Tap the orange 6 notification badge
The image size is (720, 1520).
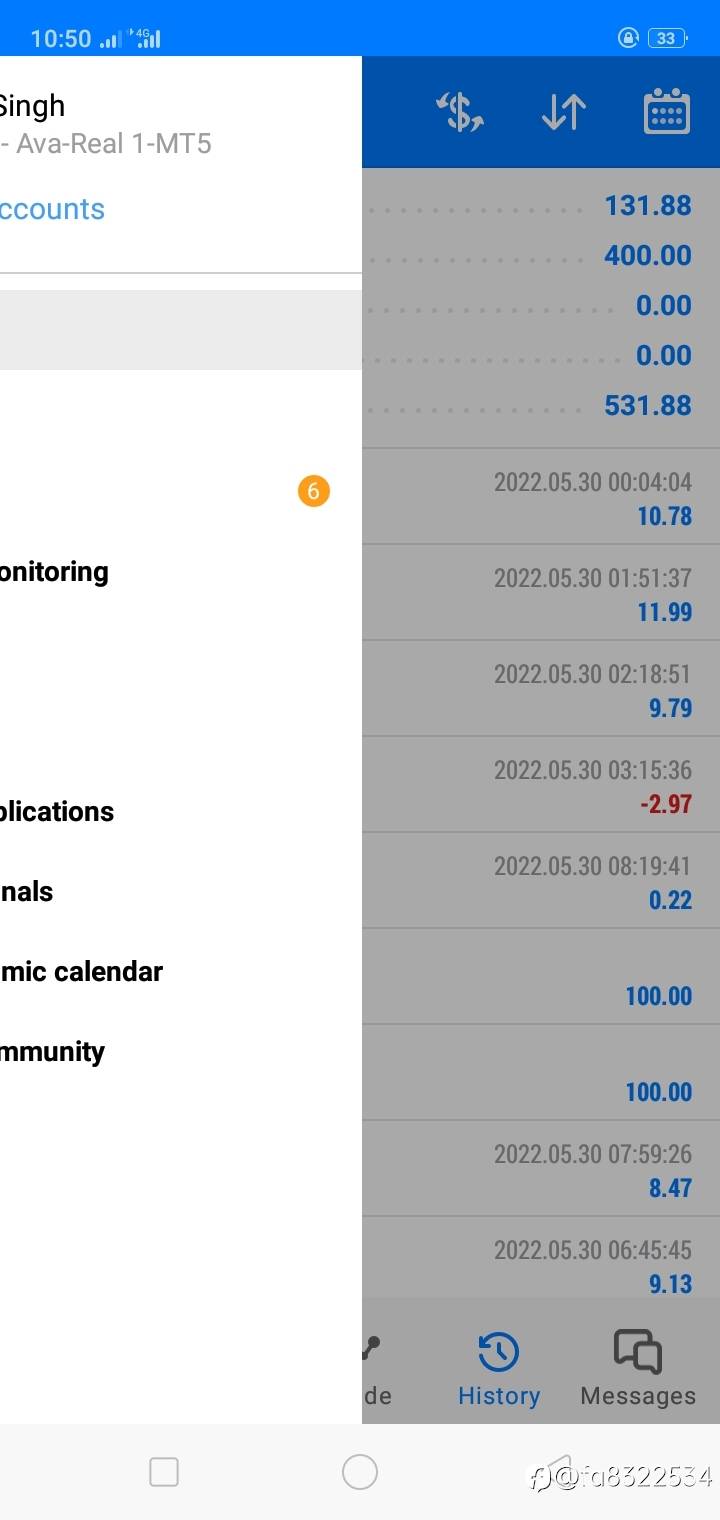[x=313, y=491]
